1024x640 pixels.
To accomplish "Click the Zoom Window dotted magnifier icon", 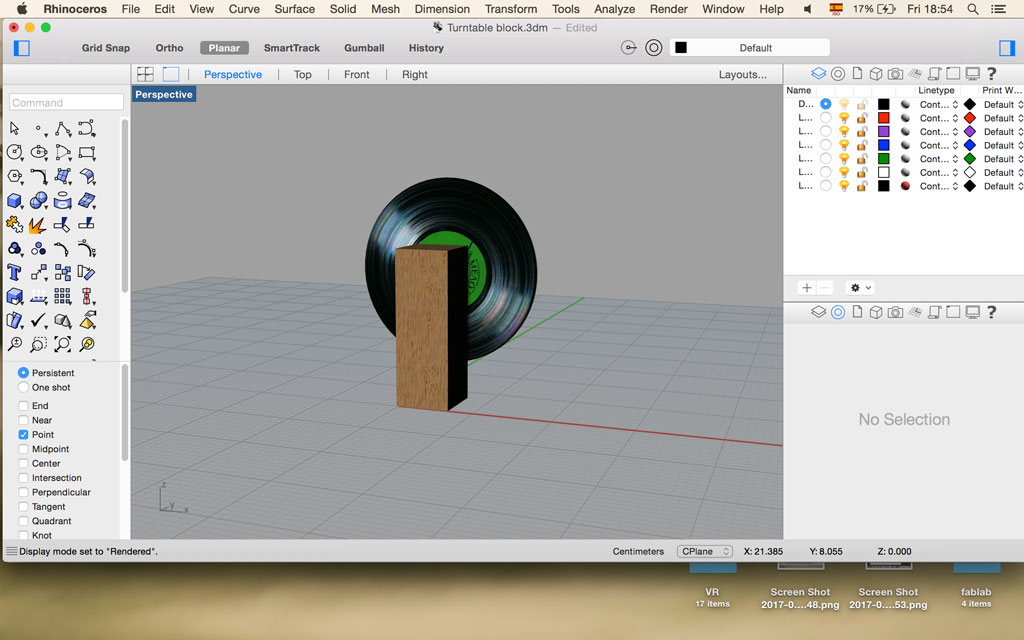I will click(x=39, y=344).
